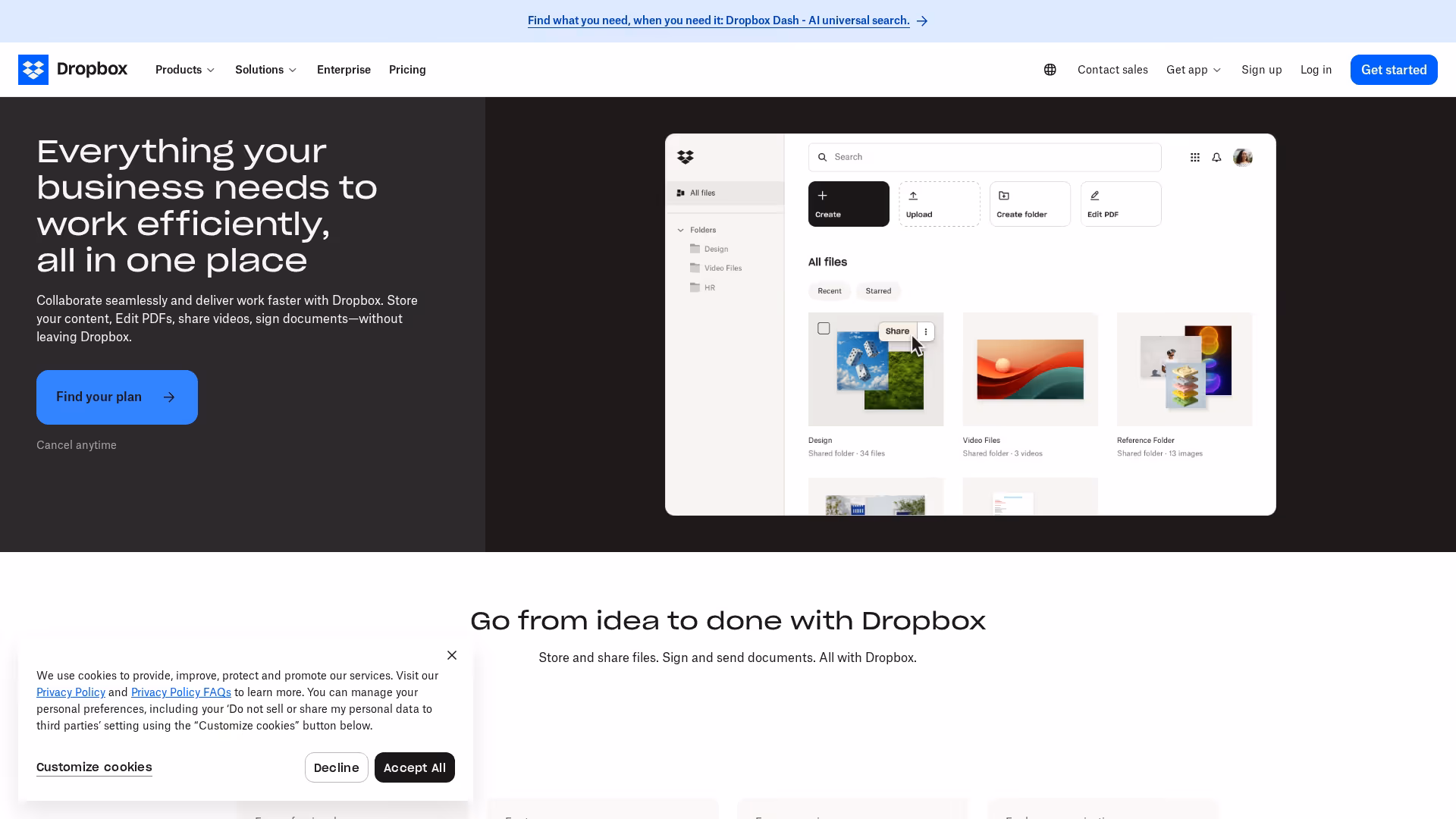This screenshot has width=1456, height=819.
Task: Select the Upload icon
Action: [x=912, y=195]
